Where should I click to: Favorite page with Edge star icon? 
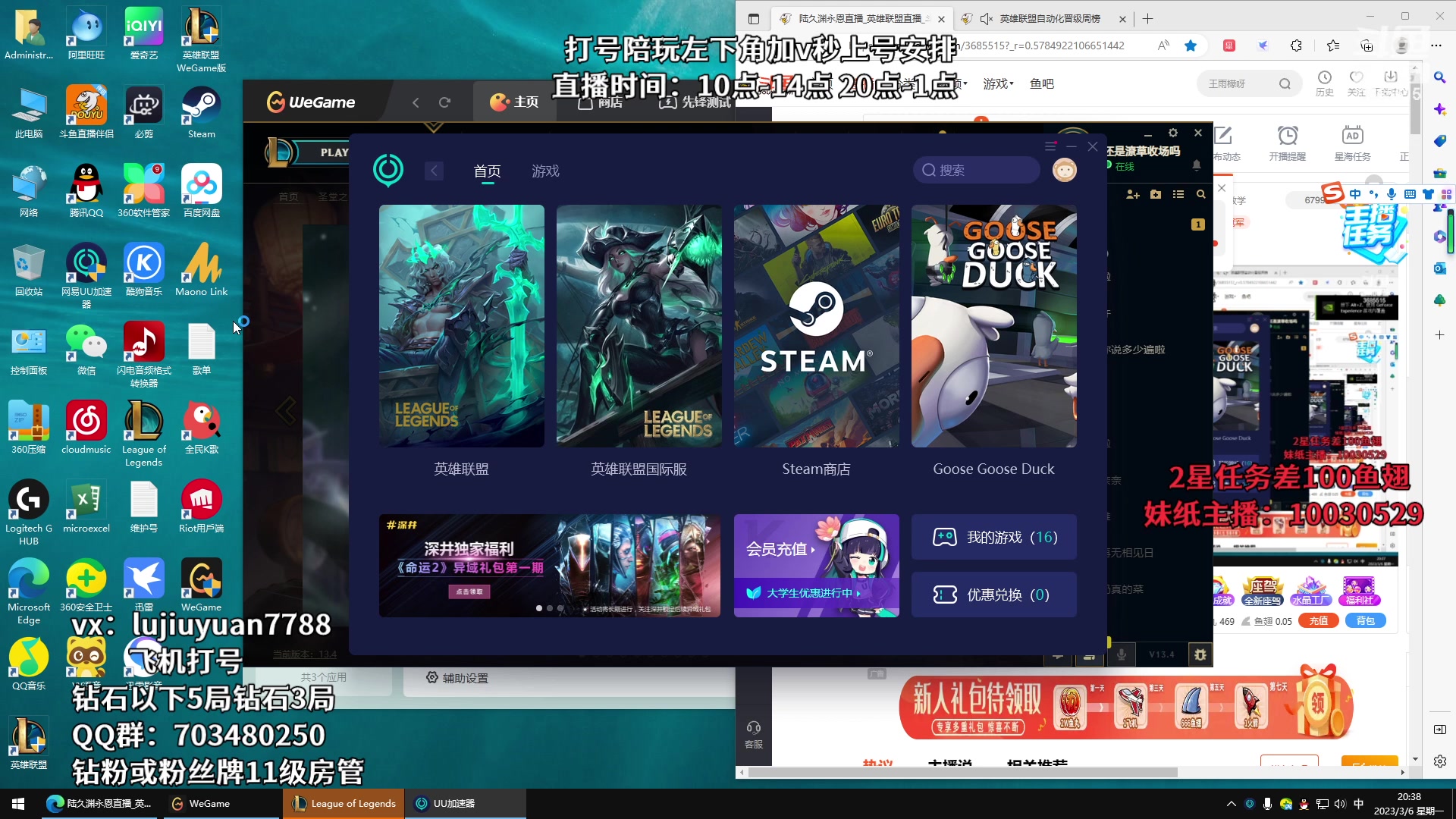click(1191, 45)
